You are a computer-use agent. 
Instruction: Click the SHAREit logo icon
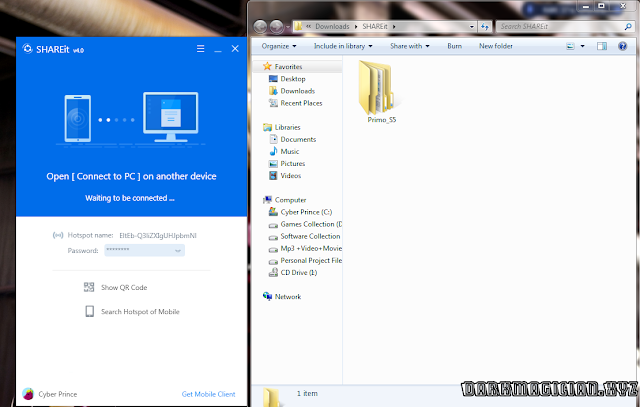[x=27, y=49]
